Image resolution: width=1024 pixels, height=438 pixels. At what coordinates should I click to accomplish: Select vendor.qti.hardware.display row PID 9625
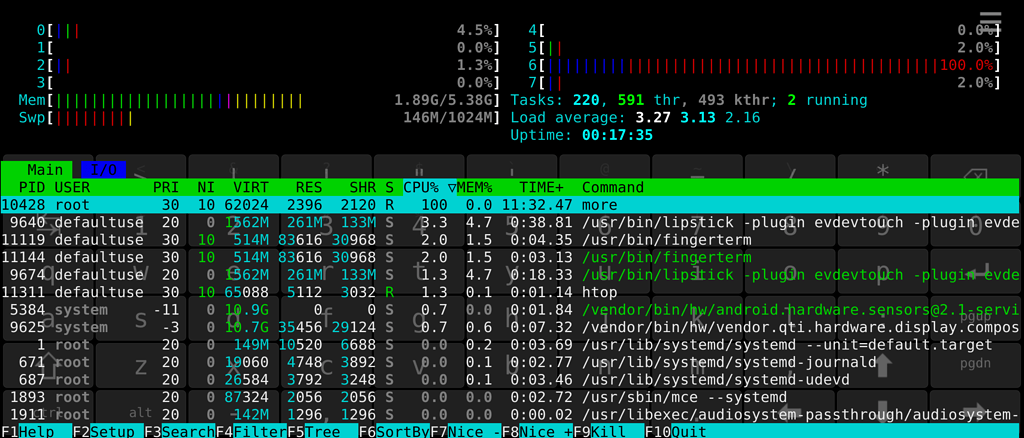(512, 327)
